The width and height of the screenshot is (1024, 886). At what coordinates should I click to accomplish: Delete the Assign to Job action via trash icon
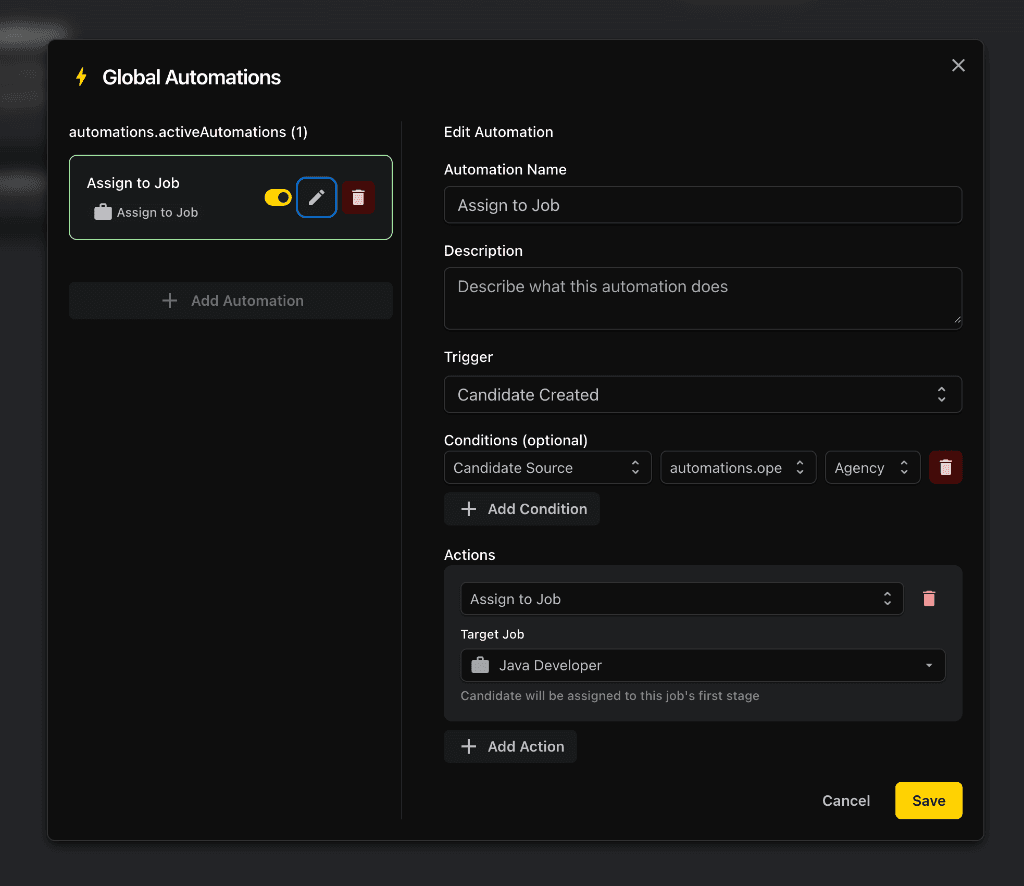click(x=928, y=598)
